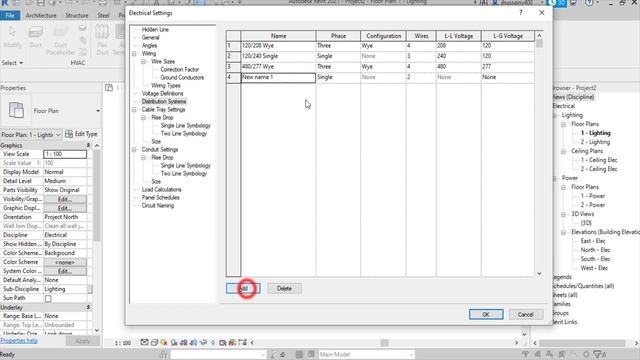Click the Detail Level icon on view control bar
The height and width of the screenshot is (360, 640).
[144, 342]
